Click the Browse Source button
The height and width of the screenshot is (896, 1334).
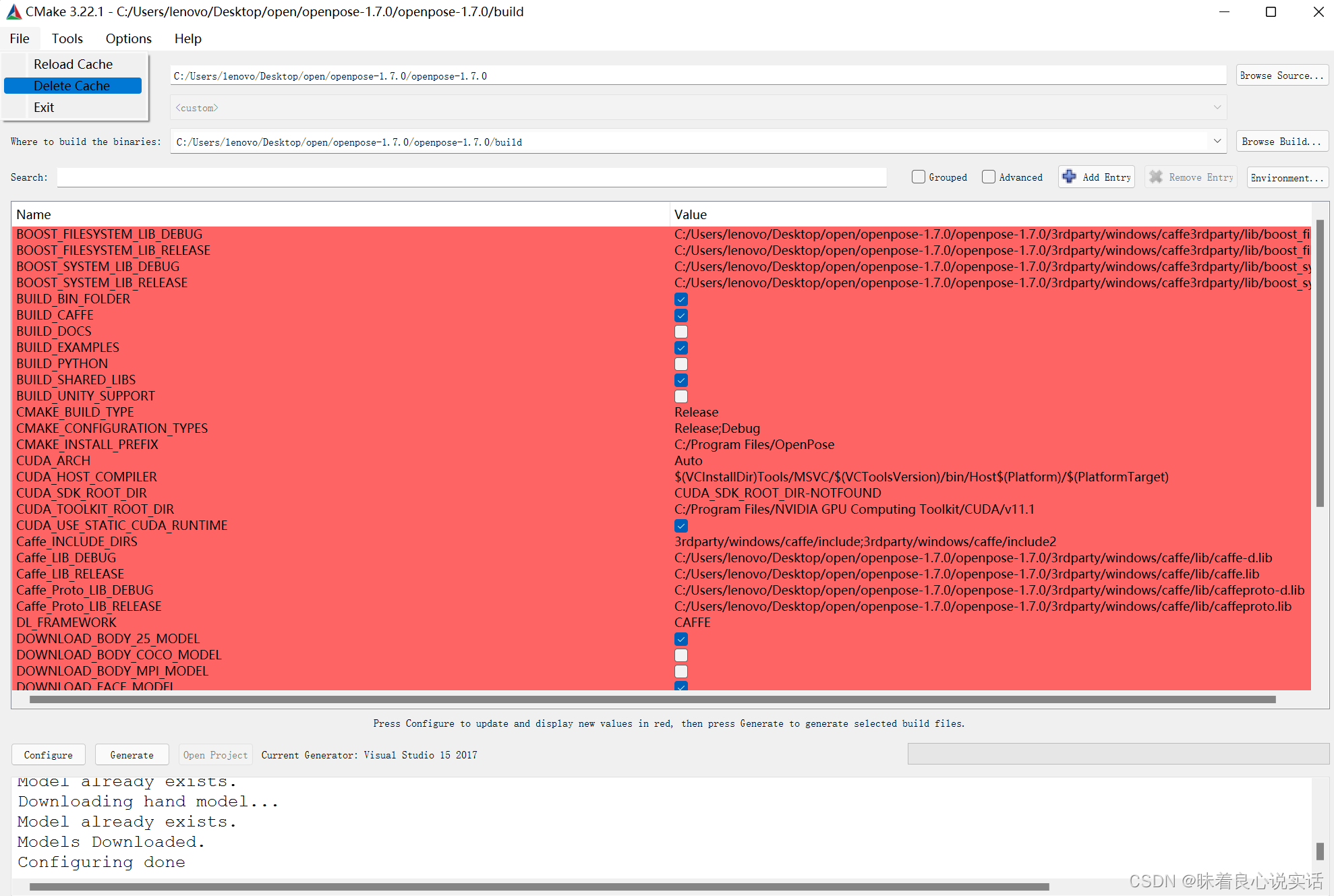pyautogui.click(x=1281, y=76)
